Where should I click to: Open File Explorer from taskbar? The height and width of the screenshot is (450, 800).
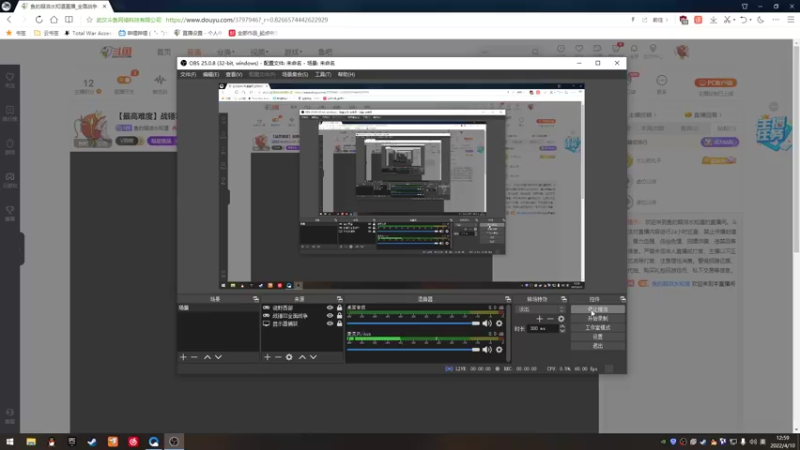[x=31, y=441]
